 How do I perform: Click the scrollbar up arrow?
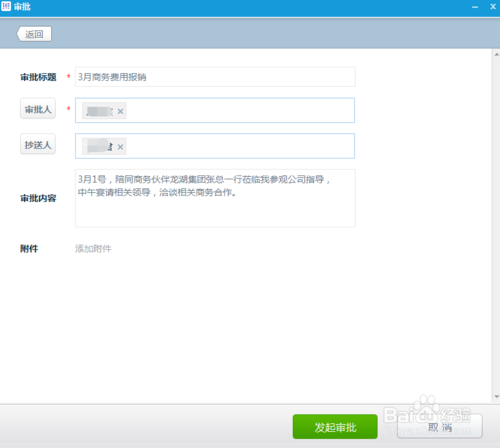click(x=497, y=54)
